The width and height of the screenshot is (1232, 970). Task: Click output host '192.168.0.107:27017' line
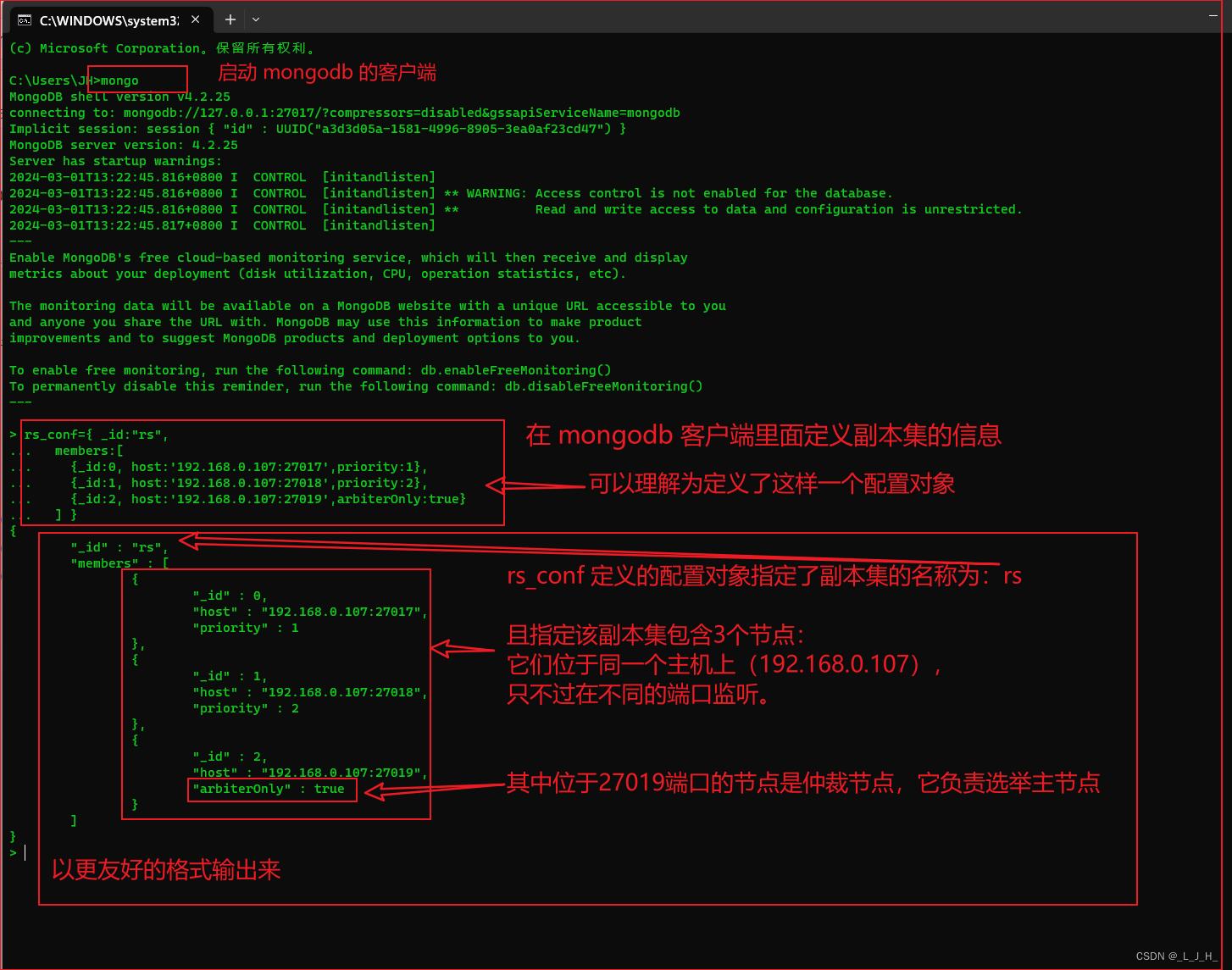tap(310, 612)
